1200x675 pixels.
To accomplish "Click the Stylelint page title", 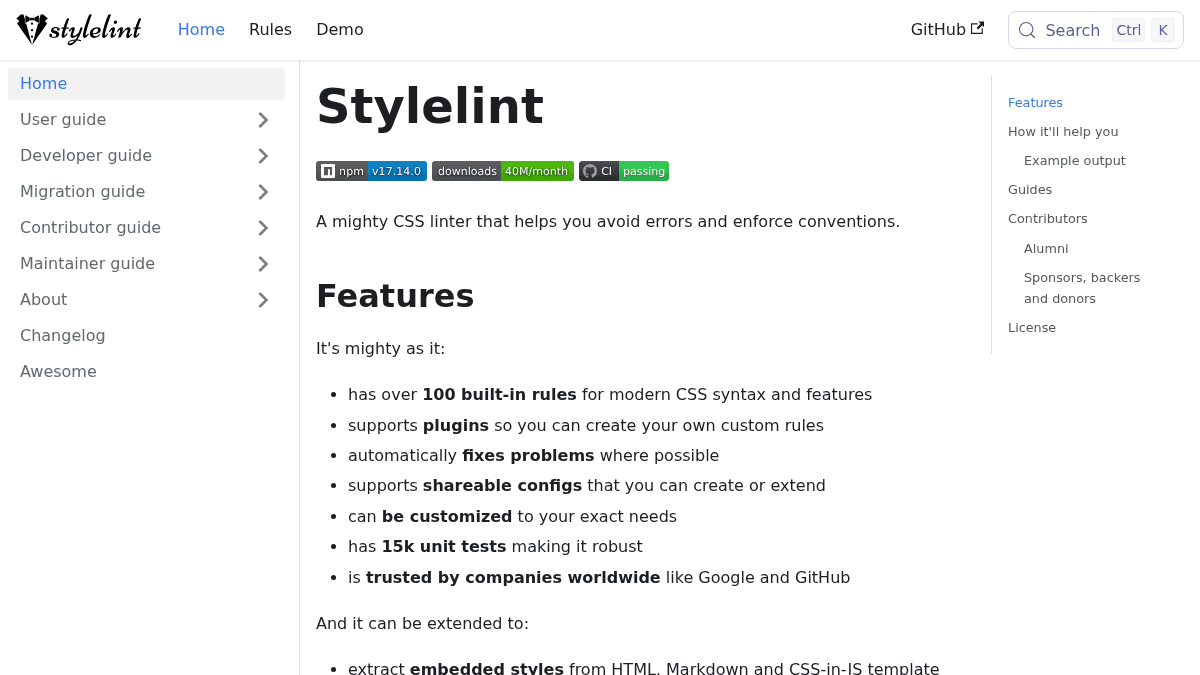I will pyautogui.click(x=430, y=106).
